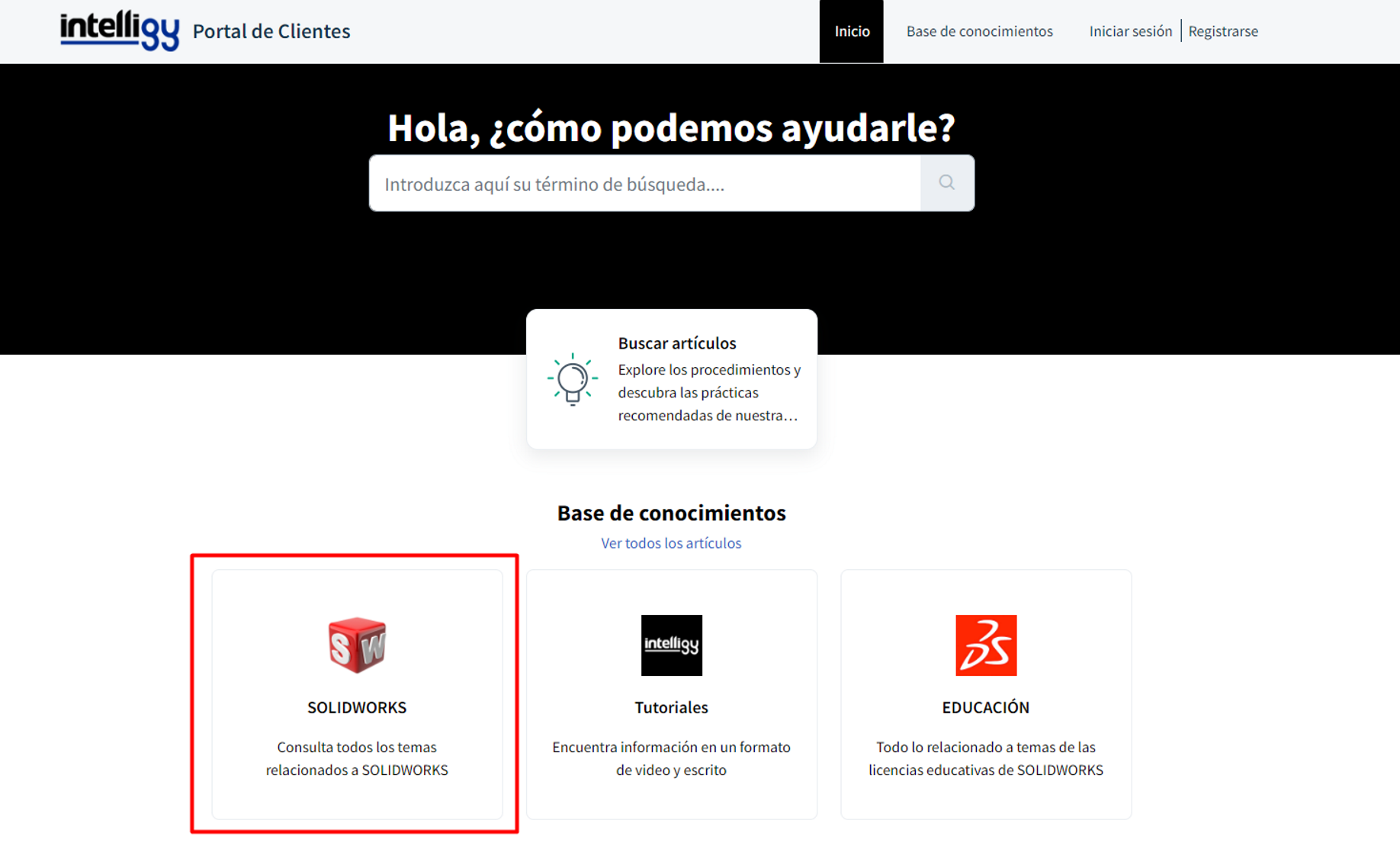Select the SOLIDWORKS category title
Screen dimensions: 1400x859
pyautogui.click(x=357, y=707)
